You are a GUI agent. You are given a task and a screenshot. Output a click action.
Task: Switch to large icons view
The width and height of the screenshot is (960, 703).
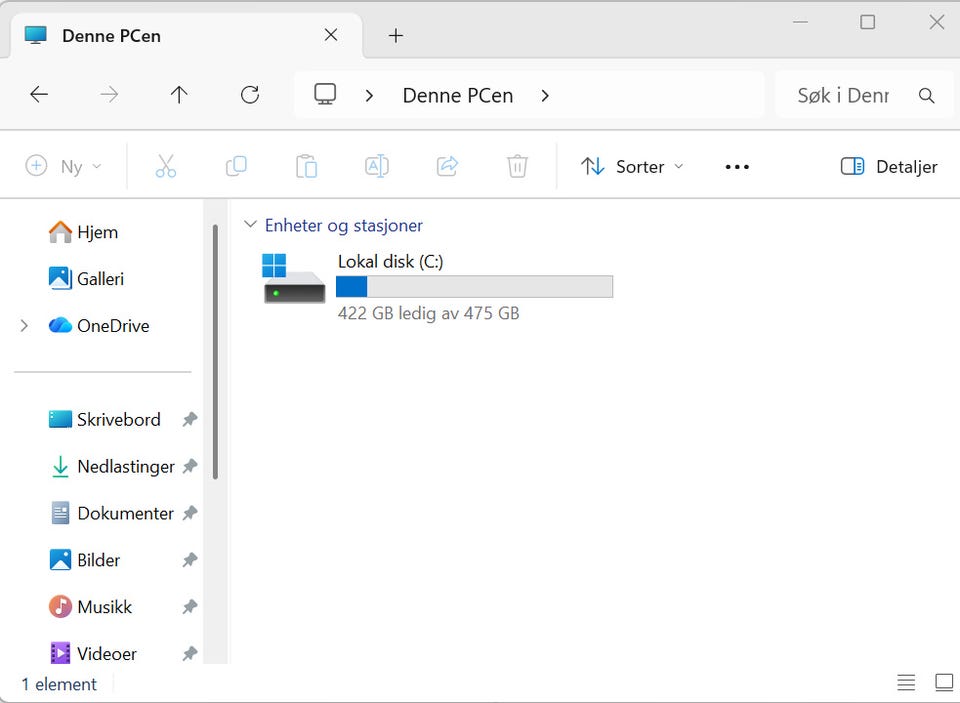[x=943, y=682]
